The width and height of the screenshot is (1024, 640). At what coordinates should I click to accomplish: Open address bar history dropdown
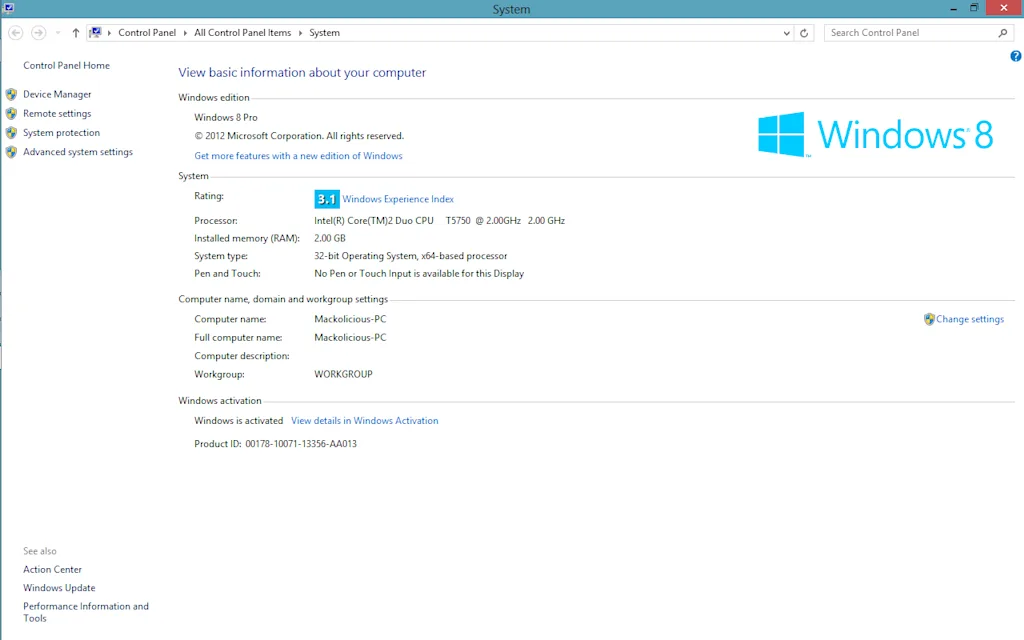[x=786, y=33]
